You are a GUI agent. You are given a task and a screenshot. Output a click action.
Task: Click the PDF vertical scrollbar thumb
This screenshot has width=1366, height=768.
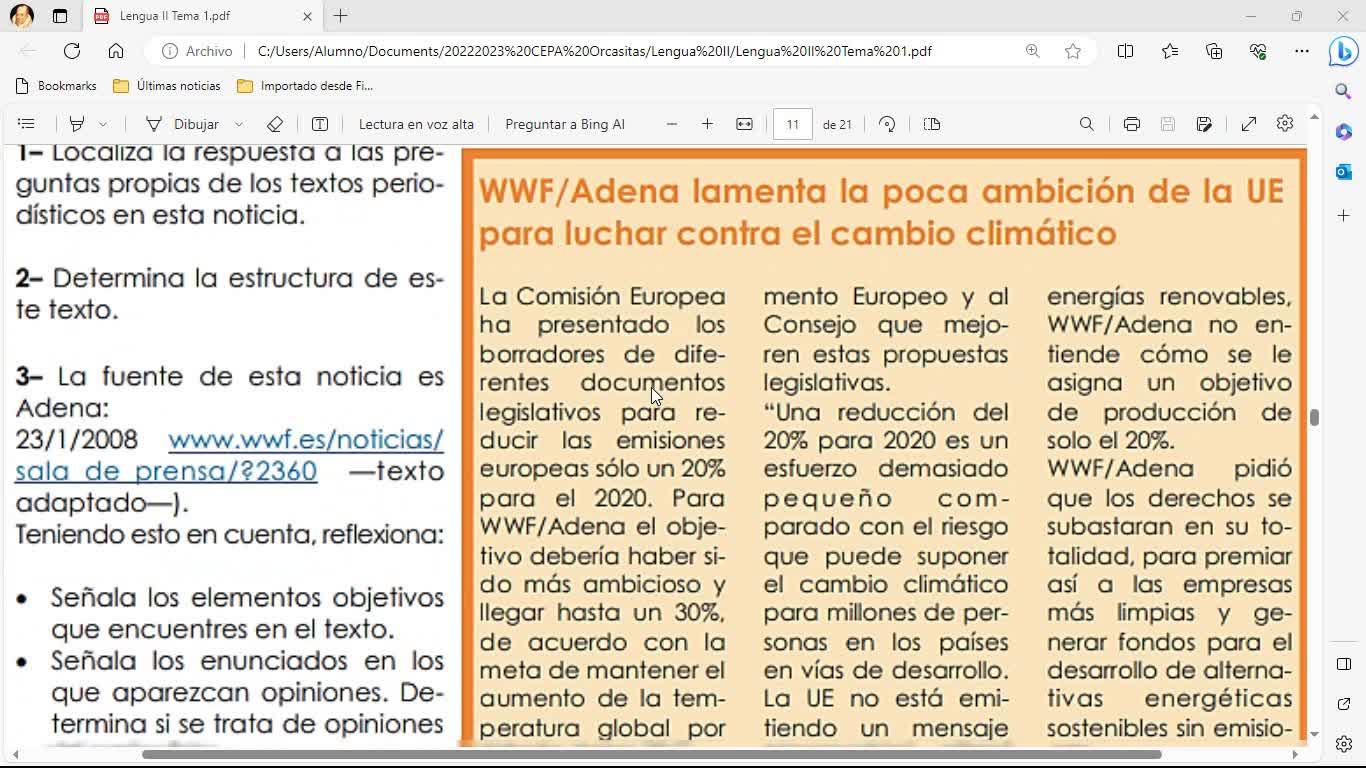click(x=1314, y=418)
